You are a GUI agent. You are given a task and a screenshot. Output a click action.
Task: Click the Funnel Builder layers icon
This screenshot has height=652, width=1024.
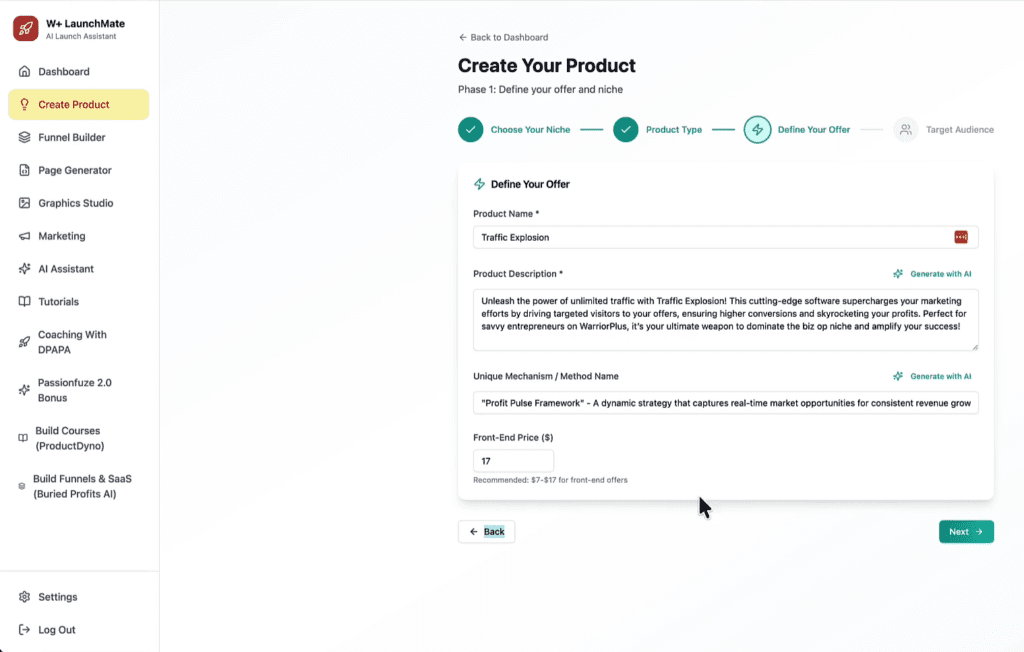coord(25,138)
